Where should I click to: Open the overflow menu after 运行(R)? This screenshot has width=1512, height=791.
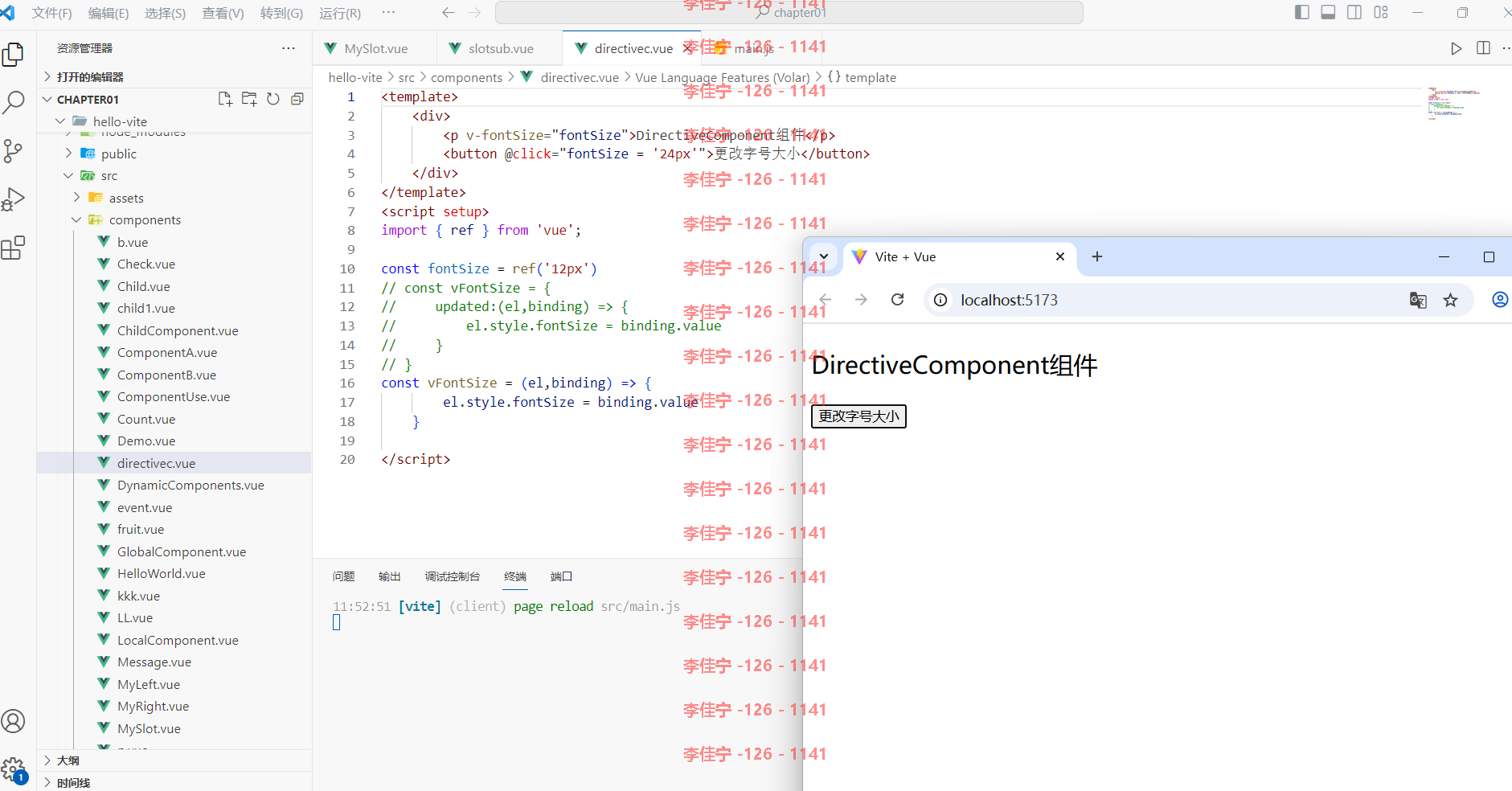tap(388, 12)
